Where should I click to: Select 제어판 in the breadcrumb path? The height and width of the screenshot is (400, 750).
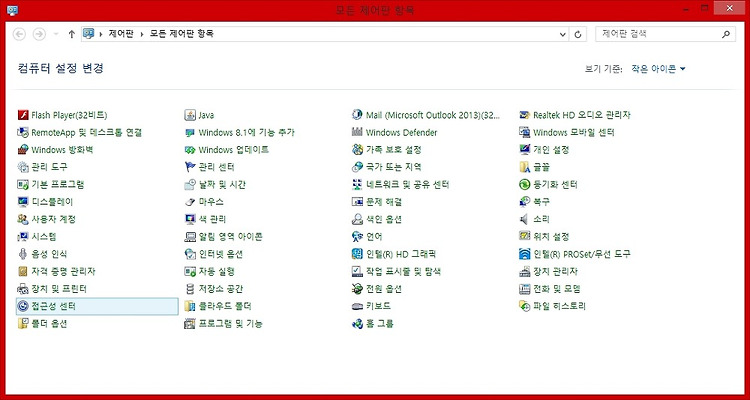[121, 34]
